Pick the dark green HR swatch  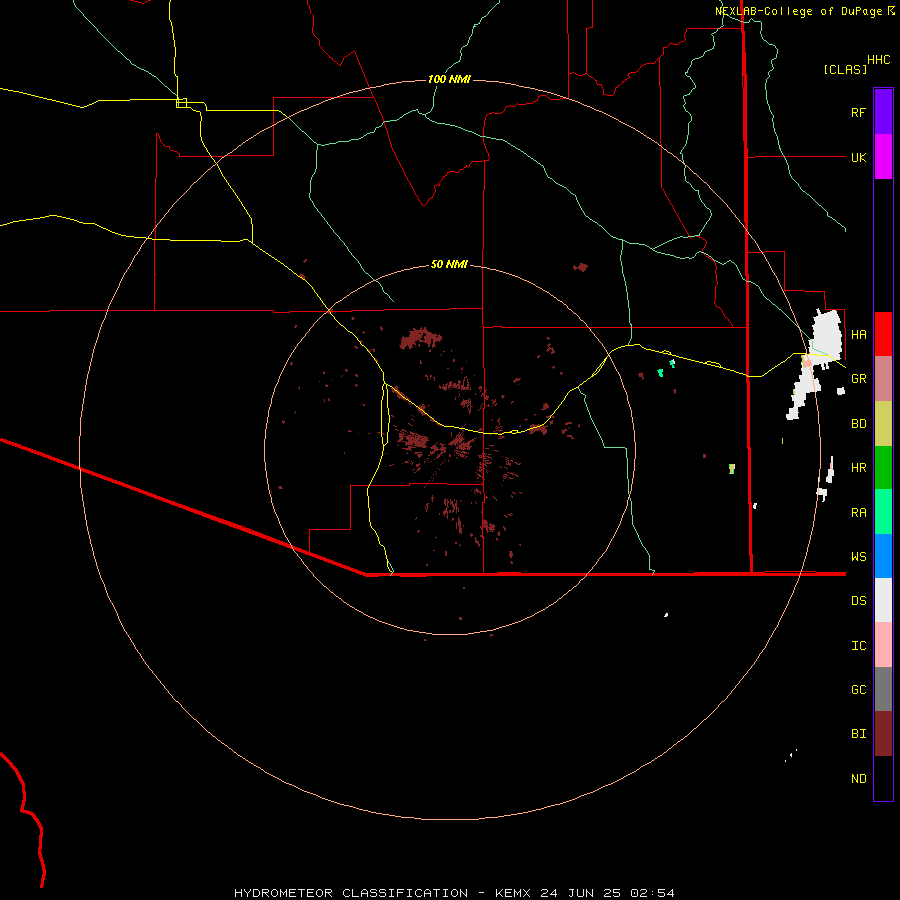pyautogui.click(x=883, y=468)
